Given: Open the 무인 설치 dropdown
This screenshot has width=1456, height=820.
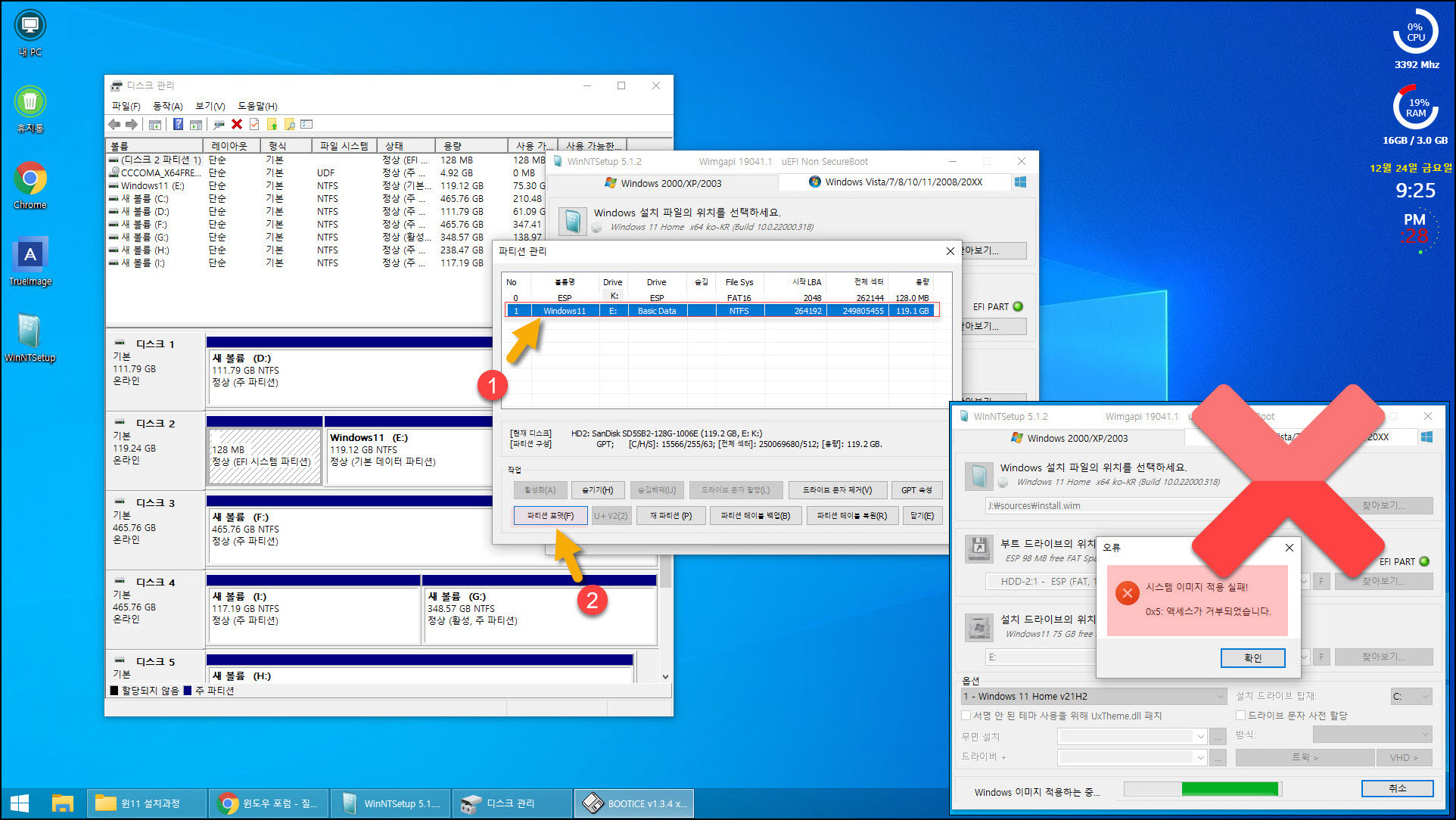Looking at the screenshot, I should [1133, 737].
